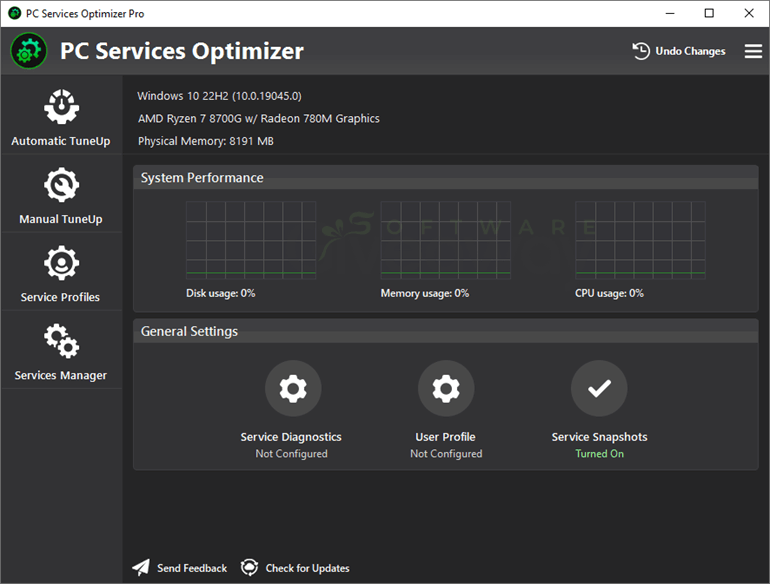Click the 'CPU usage: 0%' text
Viewport: 770px width, 584px height.
pyautogui.click(x=609, y=293)
